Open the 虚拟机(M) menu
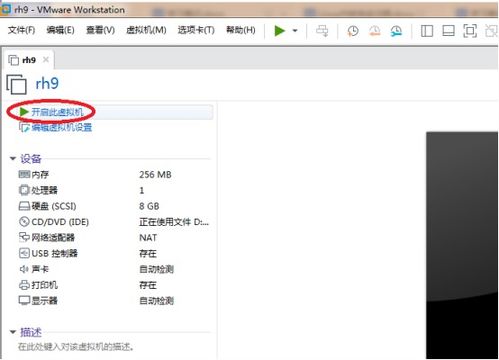The width and height of the screenshot is (499, 360). point(146,30)
